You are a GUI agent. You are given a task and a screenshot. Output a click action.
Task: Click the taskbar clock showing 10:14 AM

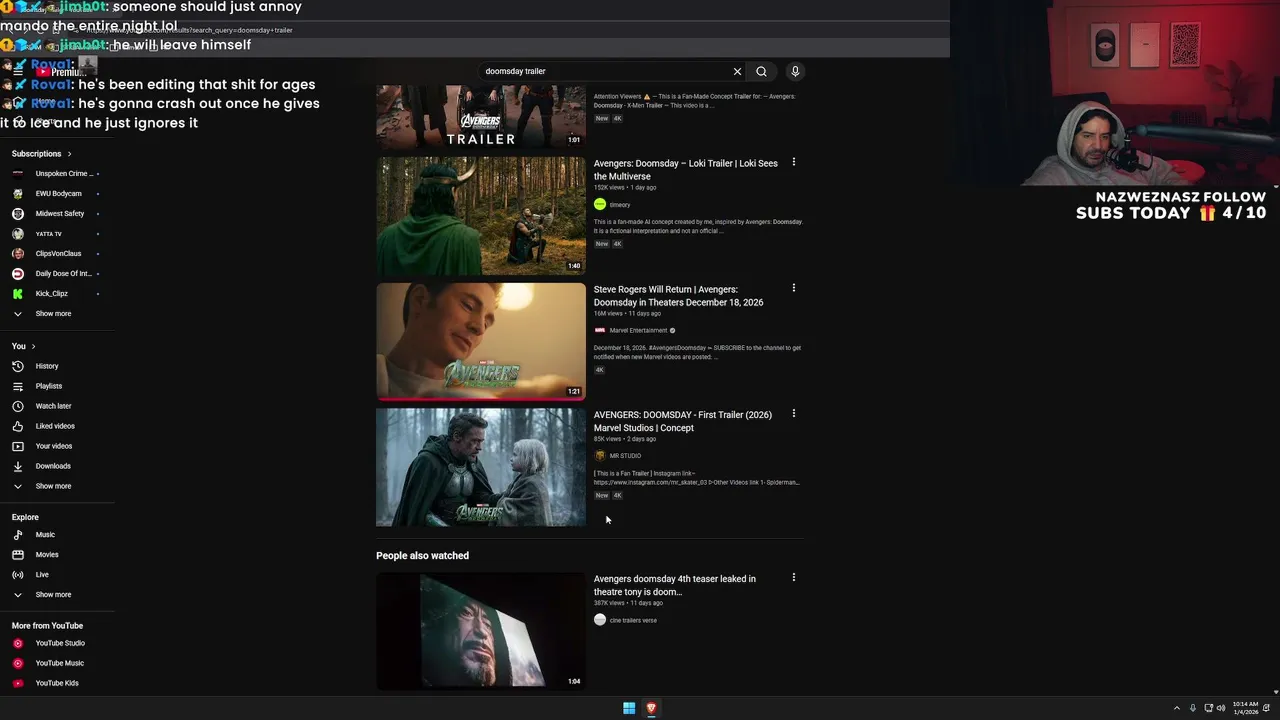click(1246, 708)
